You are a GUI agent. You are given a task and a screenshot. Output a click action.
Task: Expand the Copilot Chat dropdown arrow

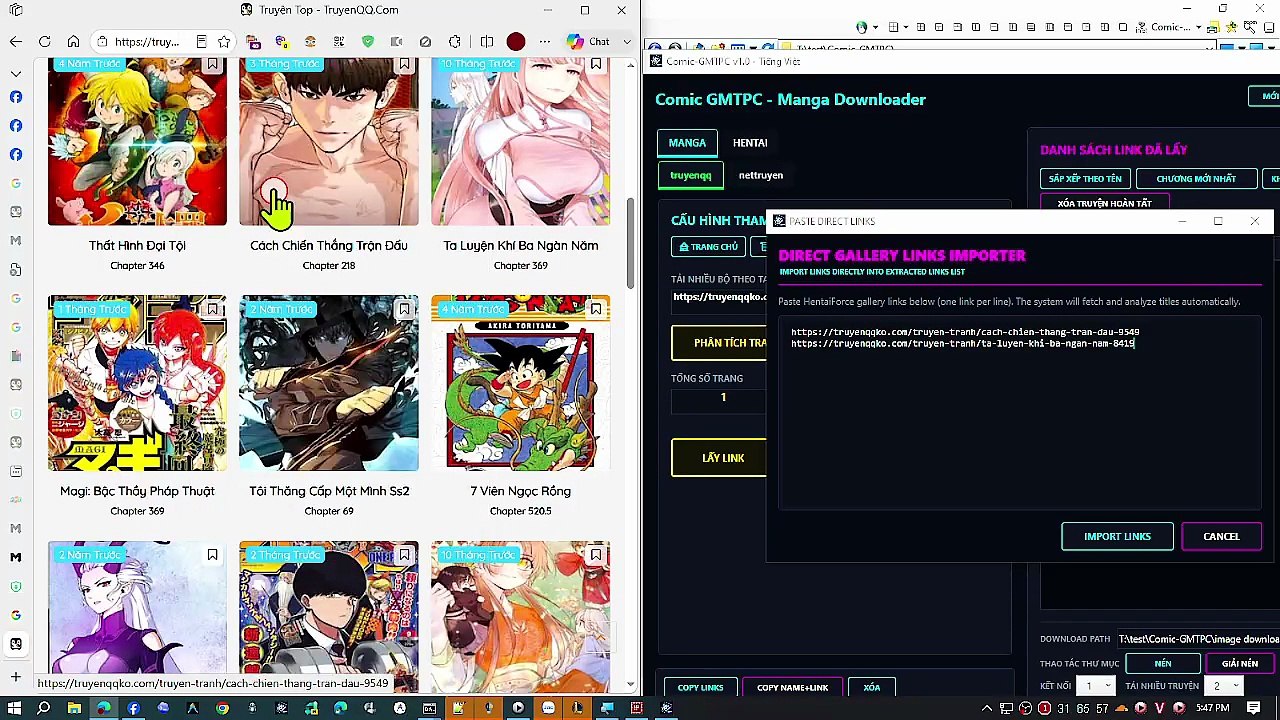pos(626,42)
